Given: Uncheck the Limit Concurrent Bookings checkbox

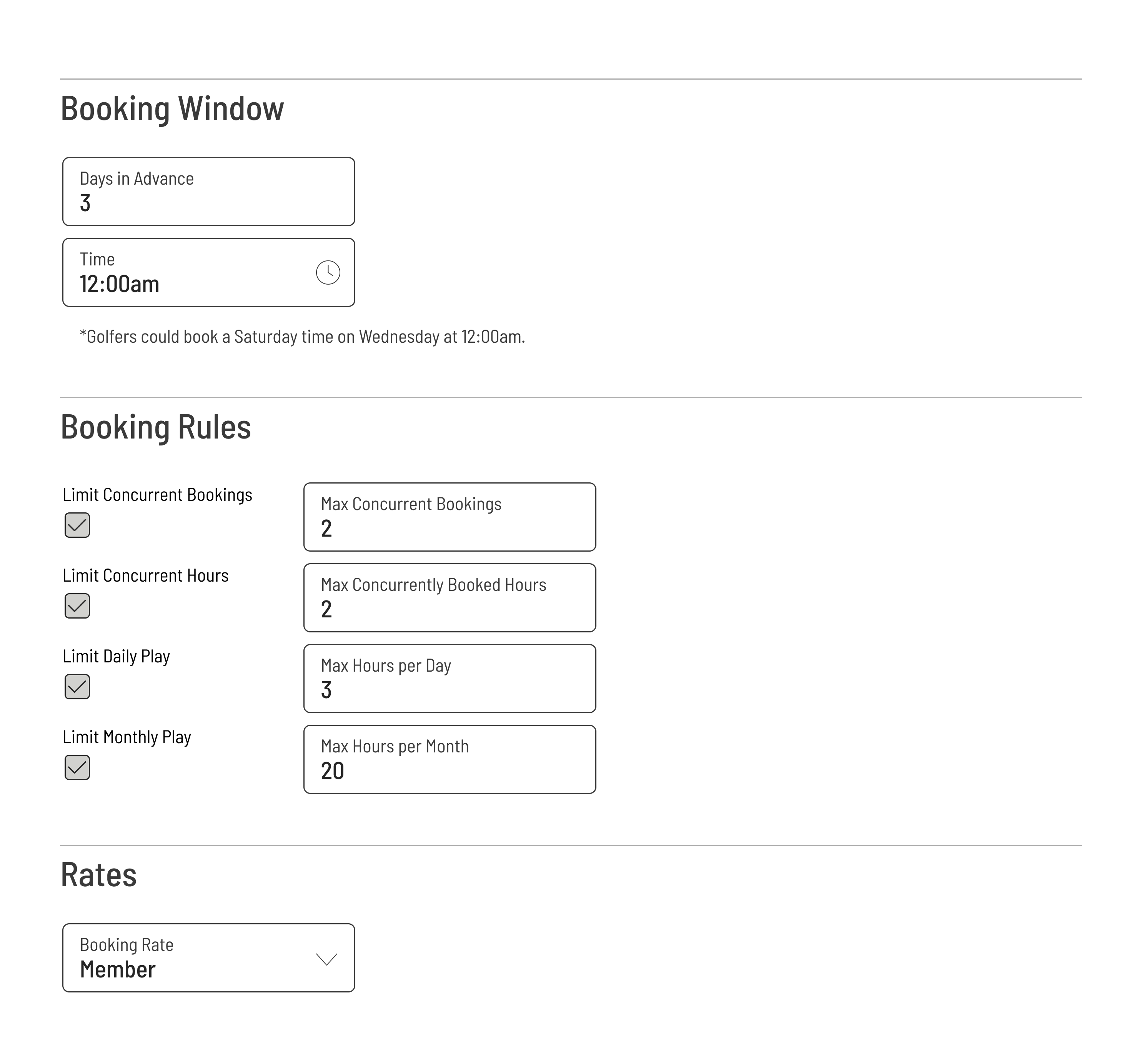Looking at the screenshot, I should pos(77,525).
